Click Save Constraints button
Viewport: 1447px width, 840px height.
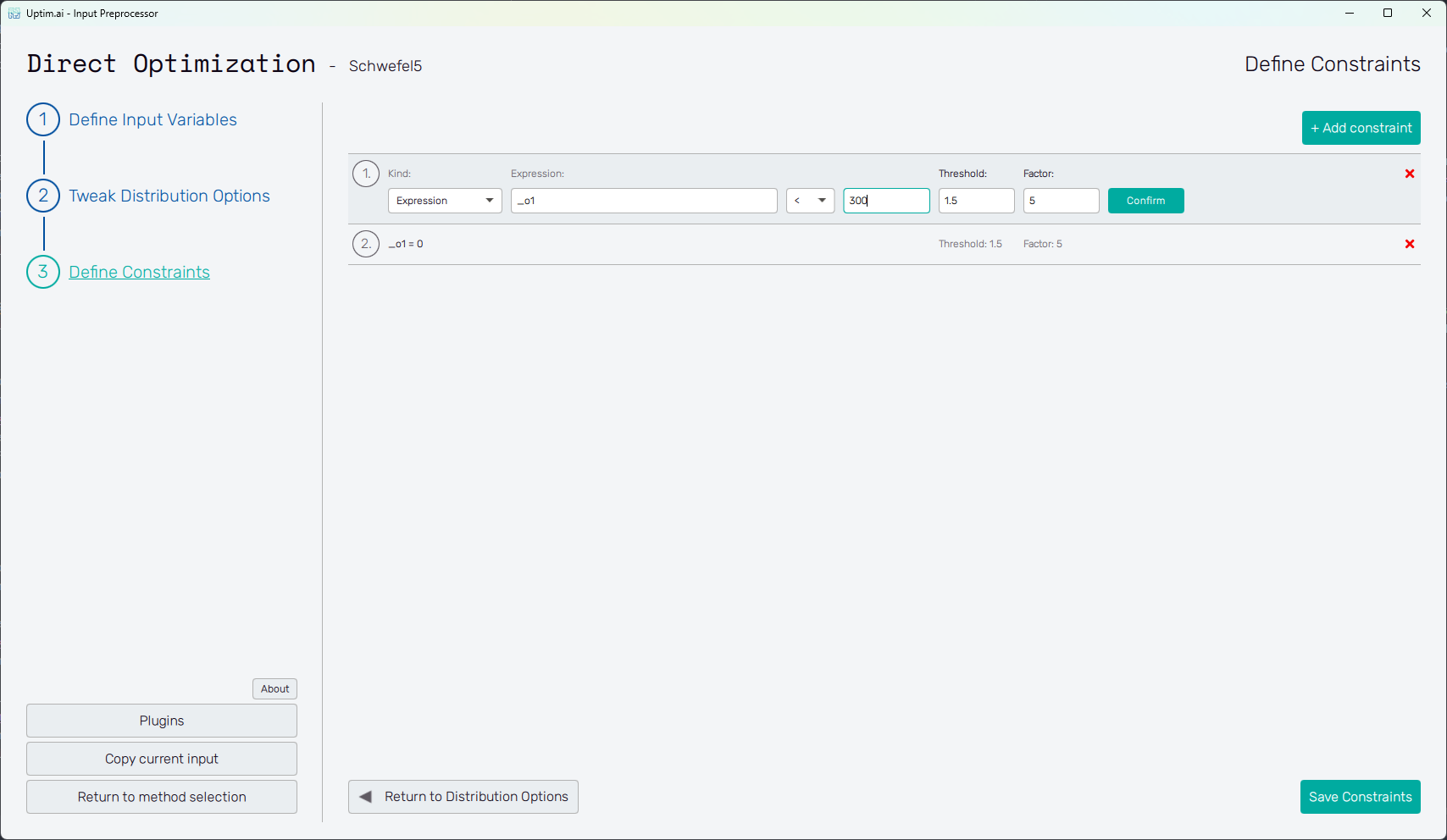1360,797
